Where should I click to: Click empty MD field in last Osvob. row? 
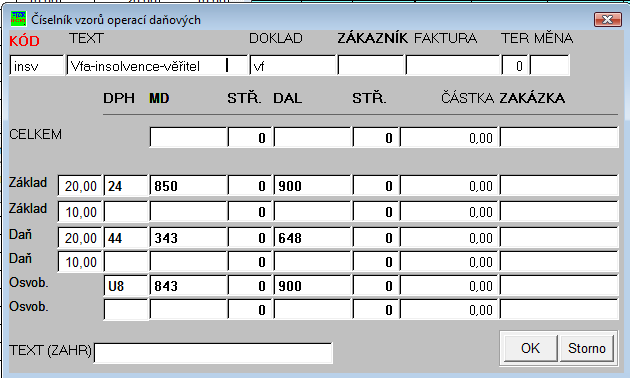point(188,310)
